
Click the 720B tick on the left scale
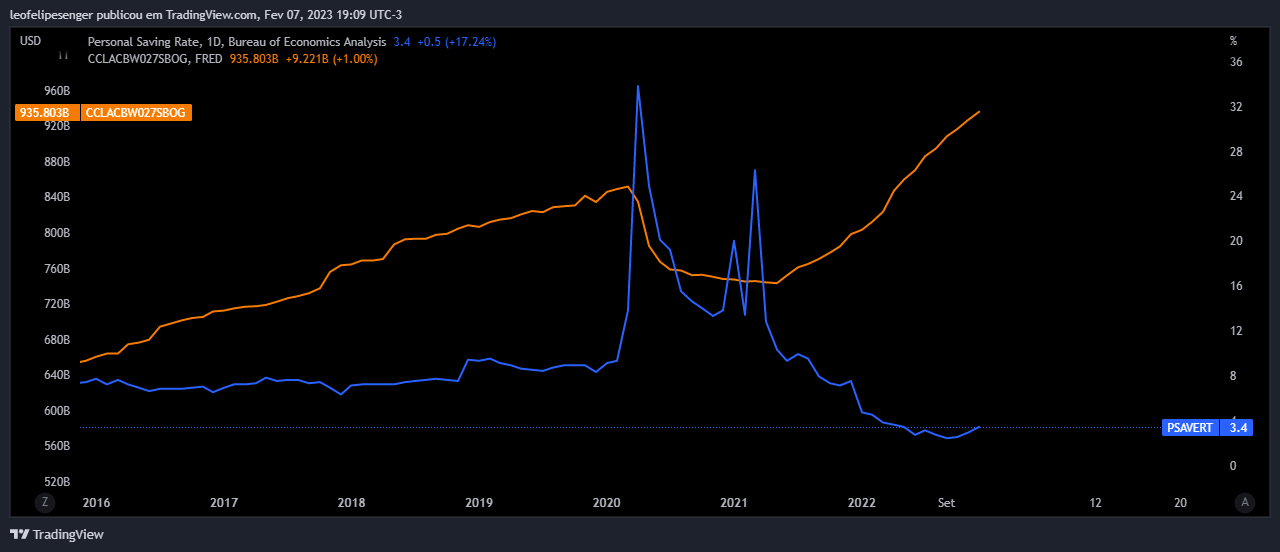(x=58, y=304)
